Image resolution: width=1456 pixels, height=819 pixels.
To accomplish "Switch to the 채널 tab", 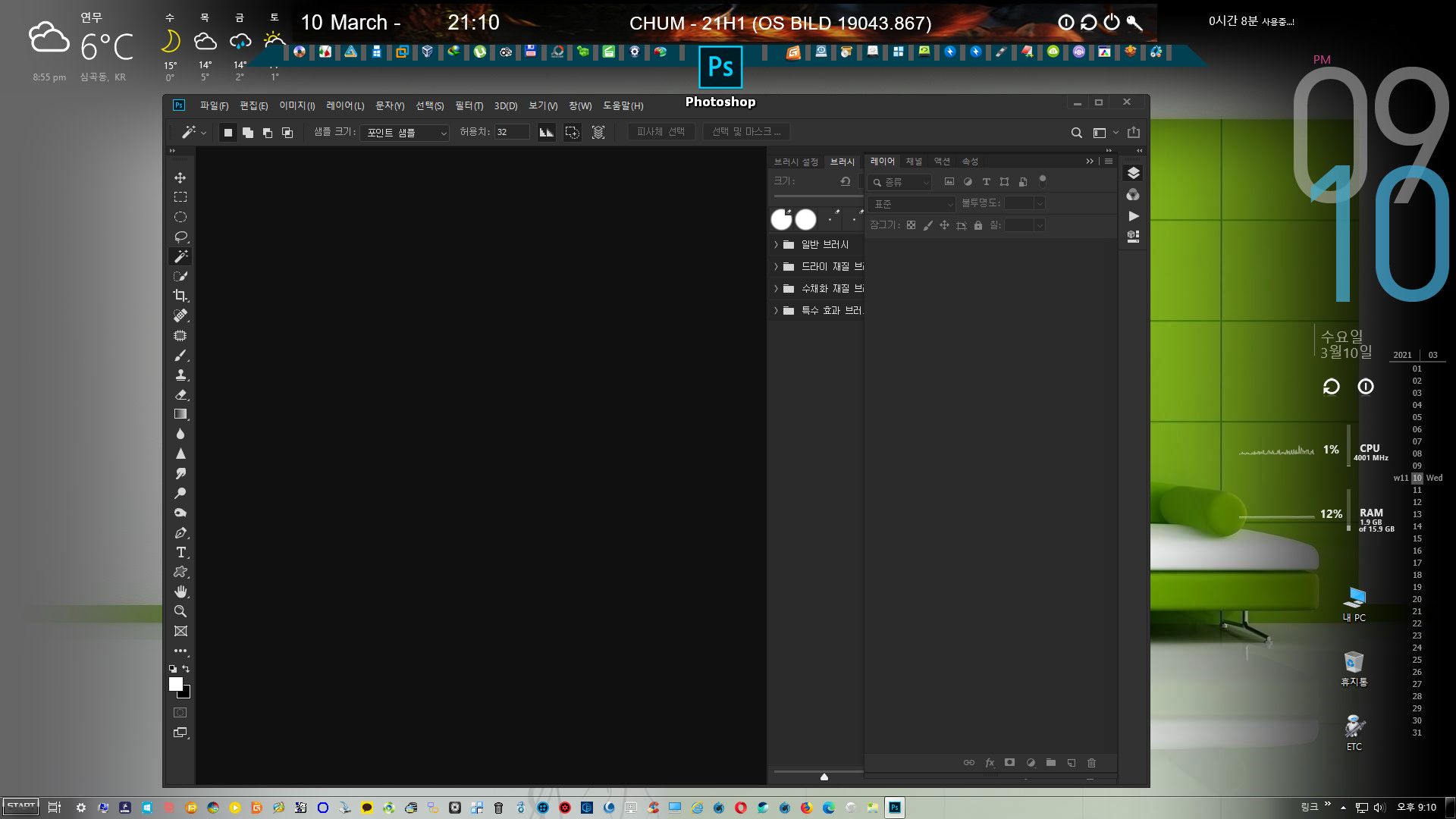I will tap(914, 161).
